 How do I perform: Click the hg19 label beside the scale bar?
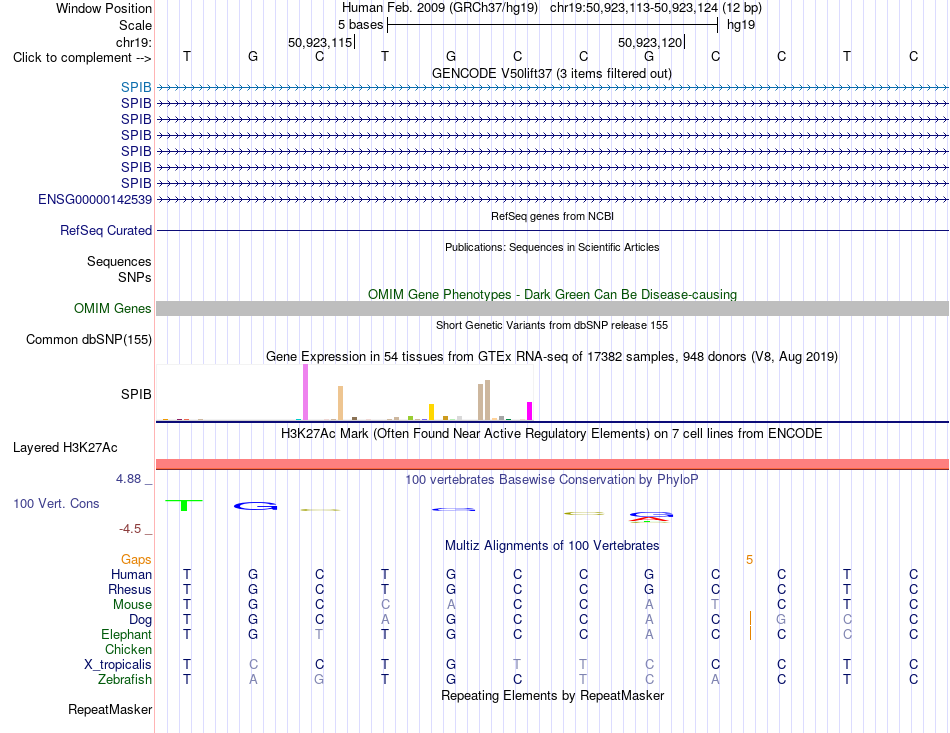click(x=741, y=25)
